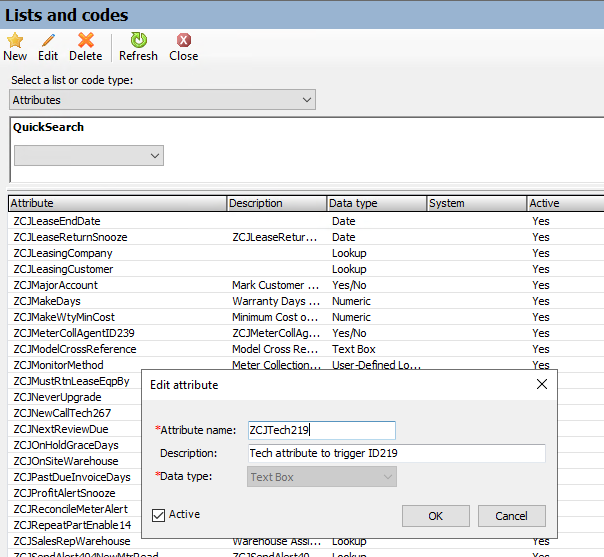604x557 pixels.
Task: Click Cancel in the Edit attribute dialog
Action: [x=512, y=516]
